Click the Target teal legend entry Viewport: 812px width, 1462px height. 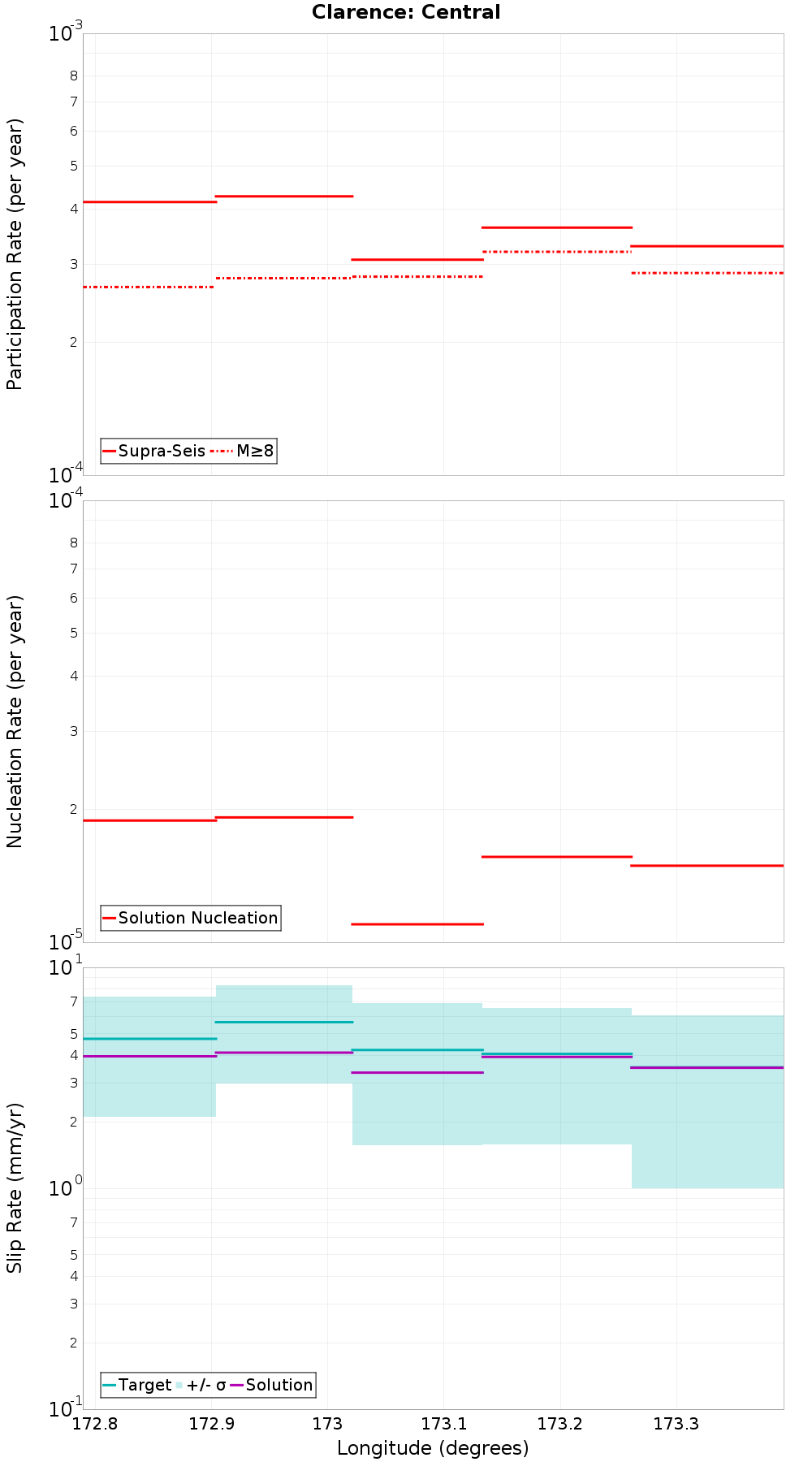[x=137, y=1385]
